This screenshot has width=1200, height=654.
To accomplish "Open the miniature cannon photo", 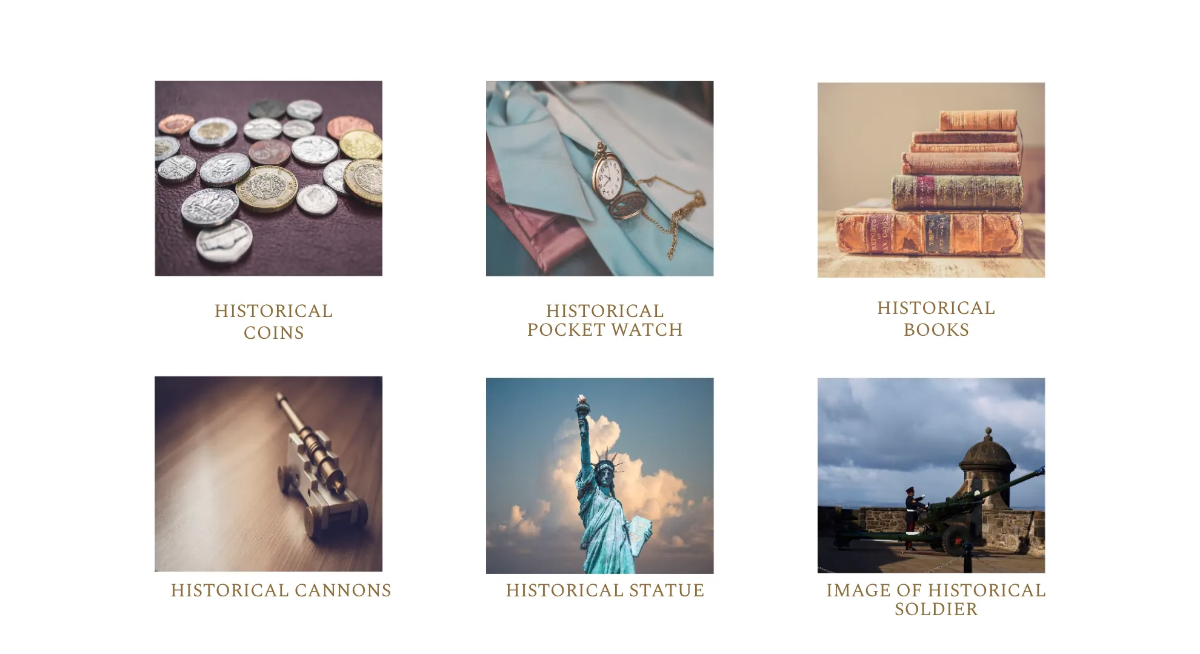I will [268, 474].
